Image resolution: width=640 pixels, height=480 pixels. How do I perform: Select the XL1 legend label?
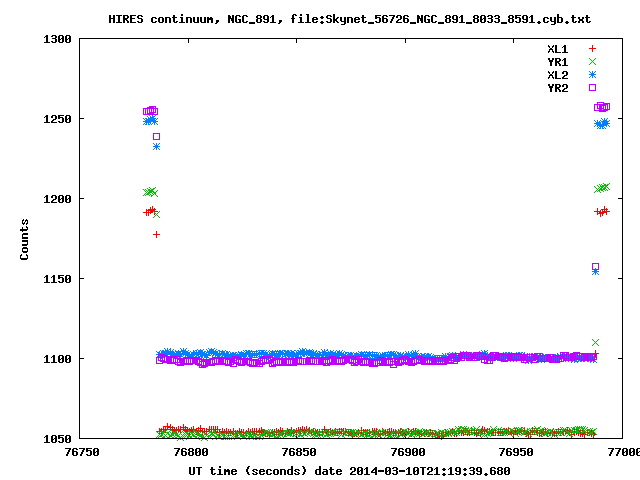[558, 49]
